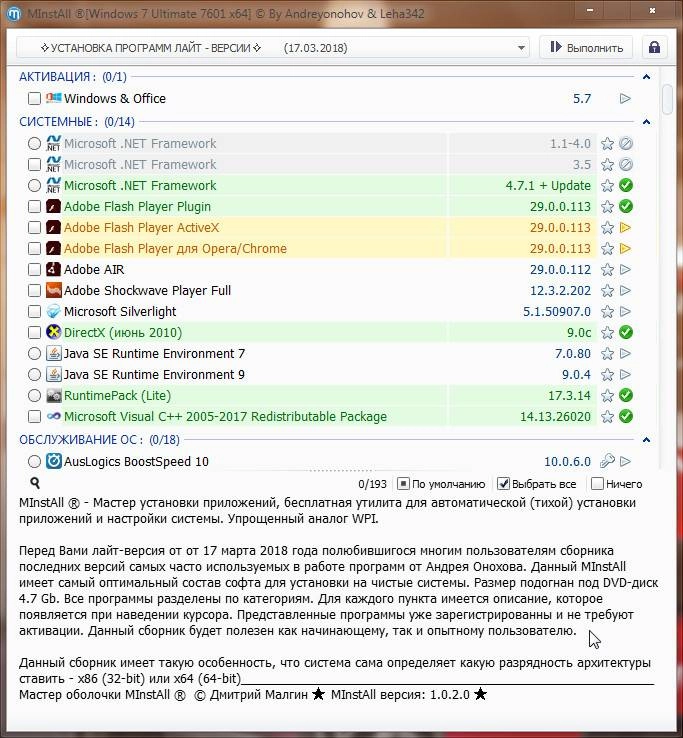Select Java SE Runtime Environment 9 radio
Viewport: 683px width, 738px height.
34,375
